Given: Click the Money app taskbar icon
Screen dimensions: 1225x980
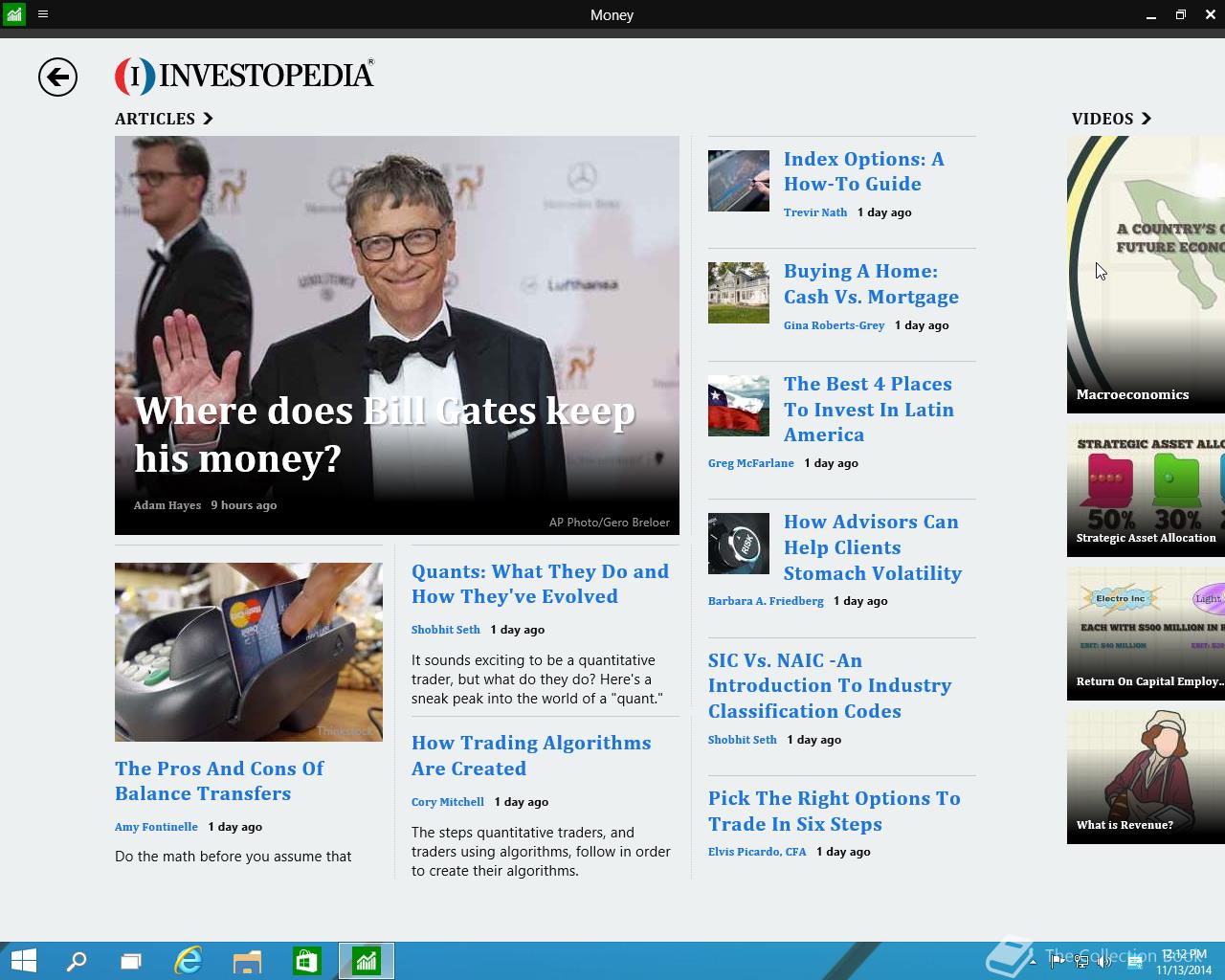Looking at the screenshot, I should click(367, 961).
